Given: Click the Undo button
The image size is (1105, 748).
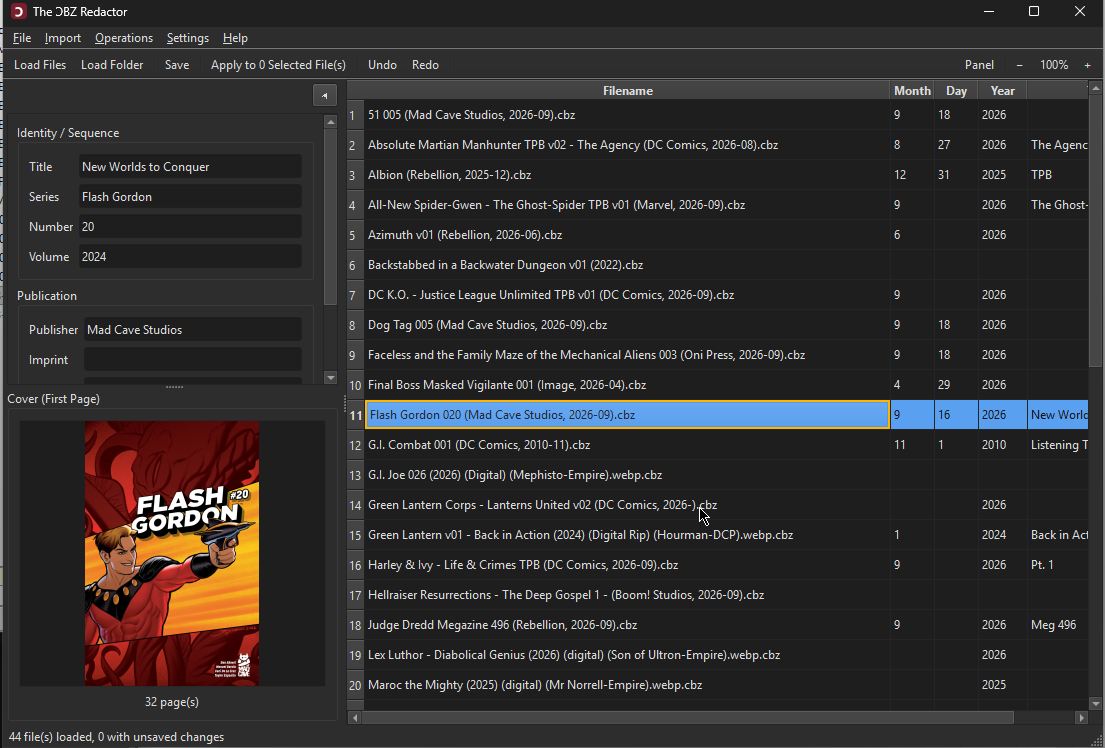Looking at the screenshot, I should click(382, 65).
